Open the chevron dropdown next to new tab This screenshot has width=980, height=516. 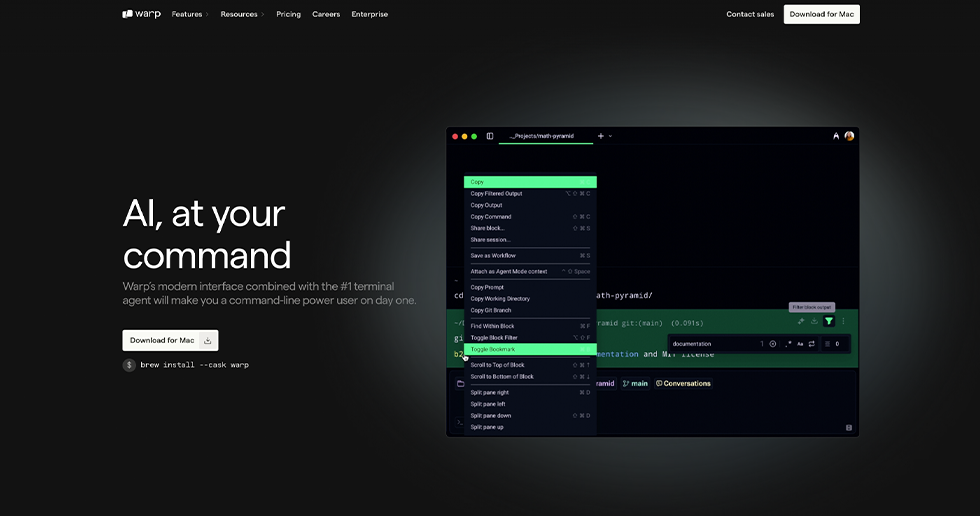coord(611,136)
